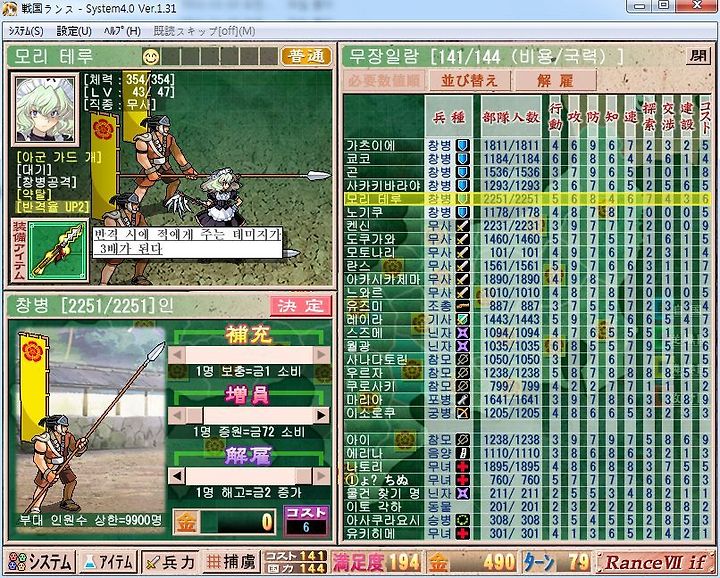
Task: Click the 解雇 slider track
Action: (249, 476)
